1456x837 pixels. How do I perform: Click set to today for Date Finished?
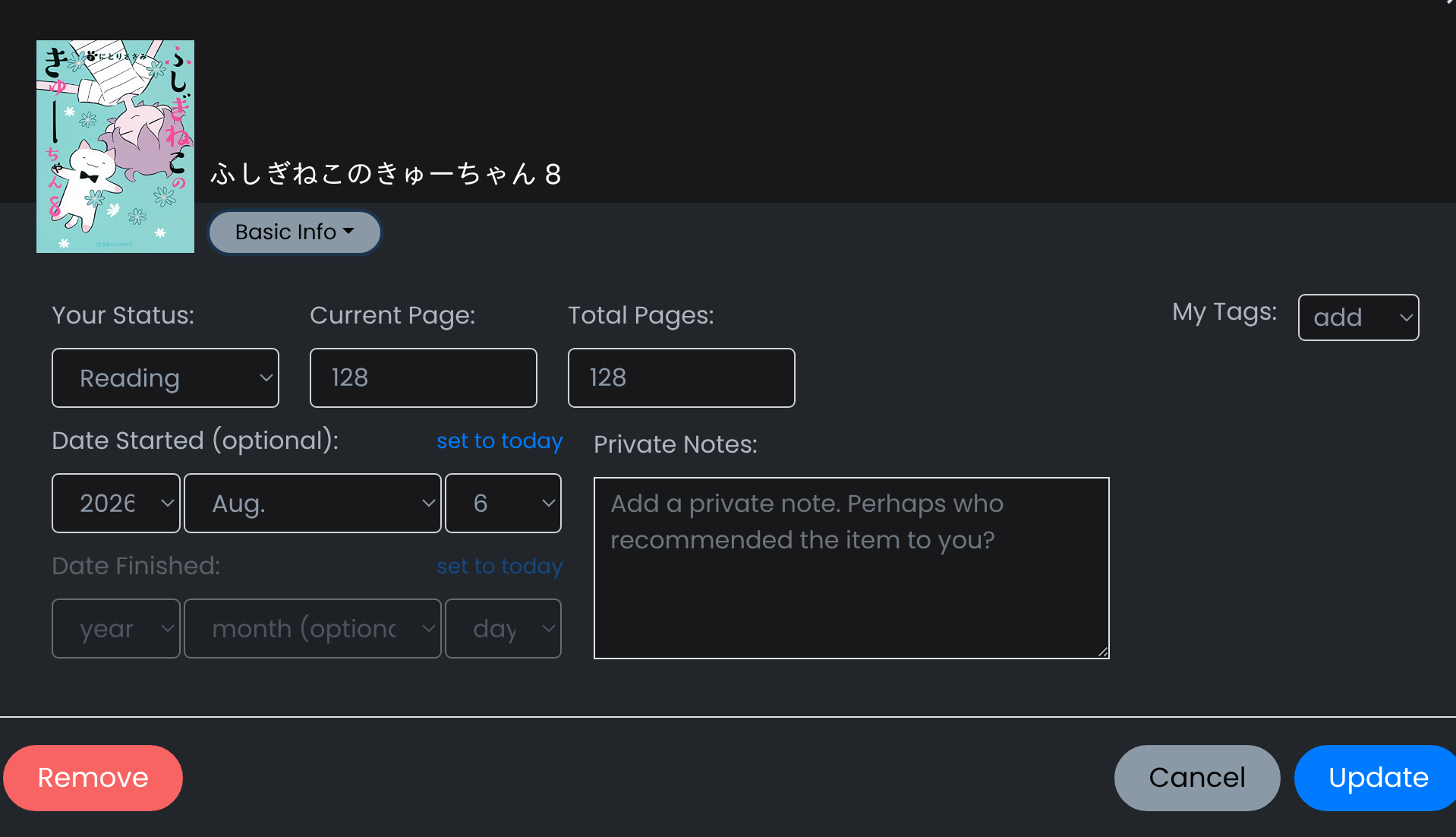tap(500, 567)
